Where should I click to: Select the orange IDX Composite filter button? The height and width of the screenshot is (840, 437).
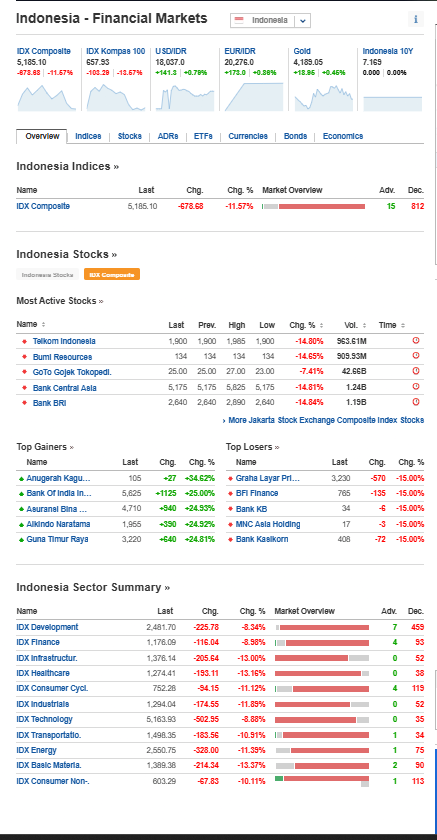coord(112,274)
